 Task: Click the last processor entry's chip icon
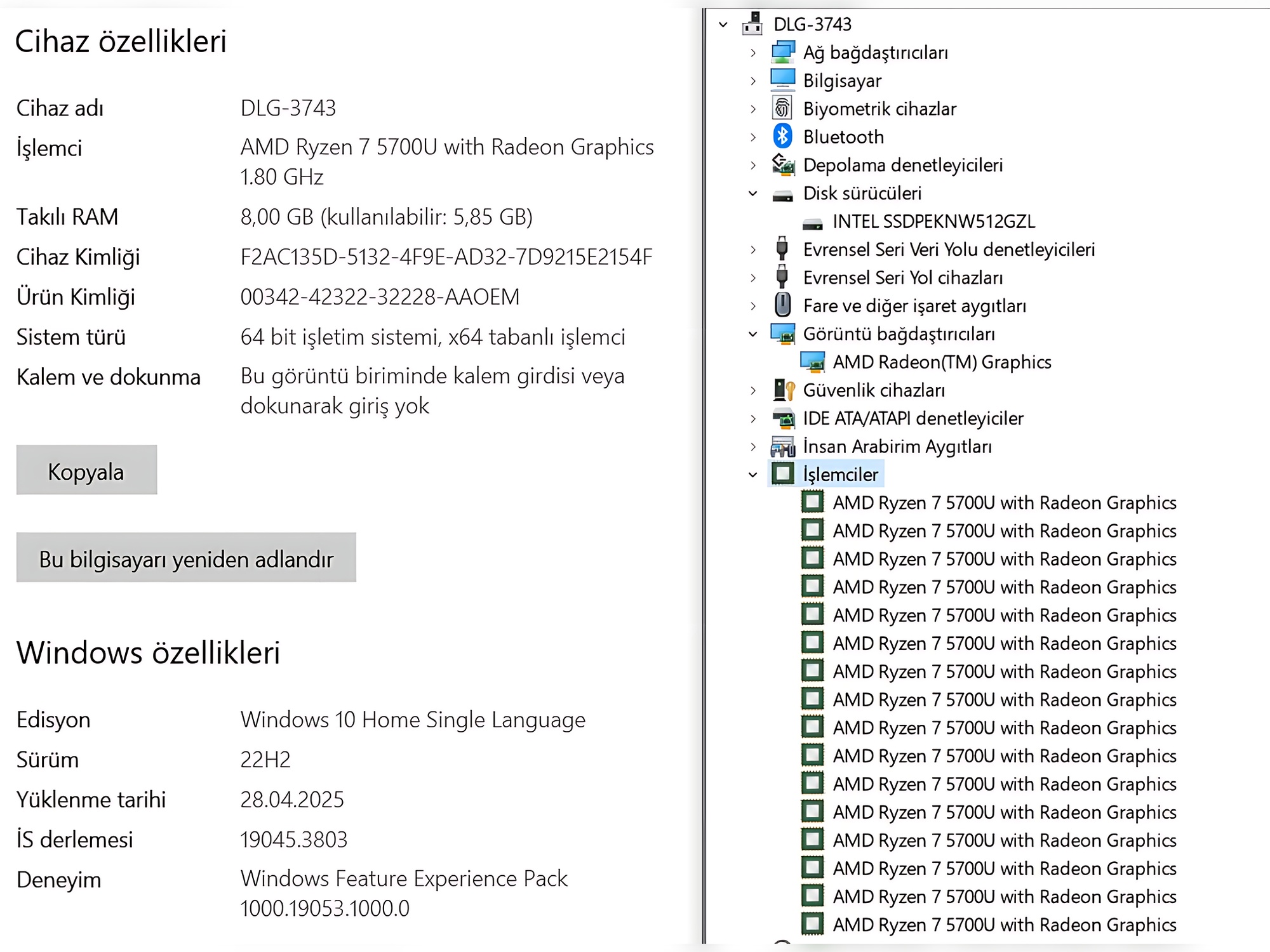point(813,924)
